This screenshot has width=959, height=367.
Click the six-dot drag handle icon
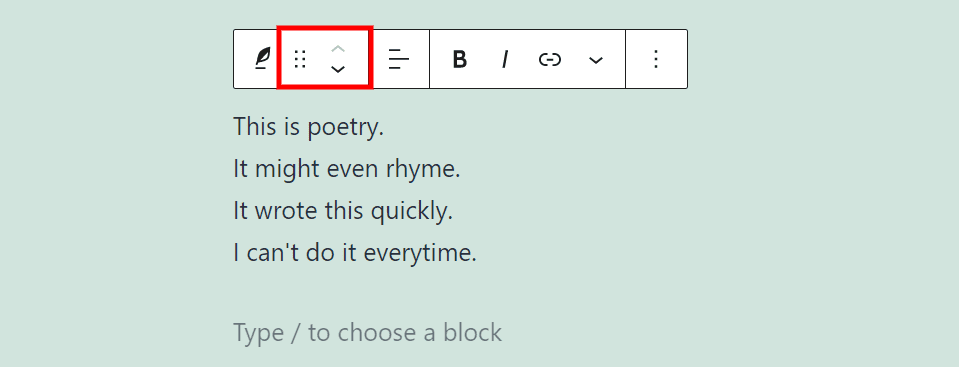click(x=300, y=59)
